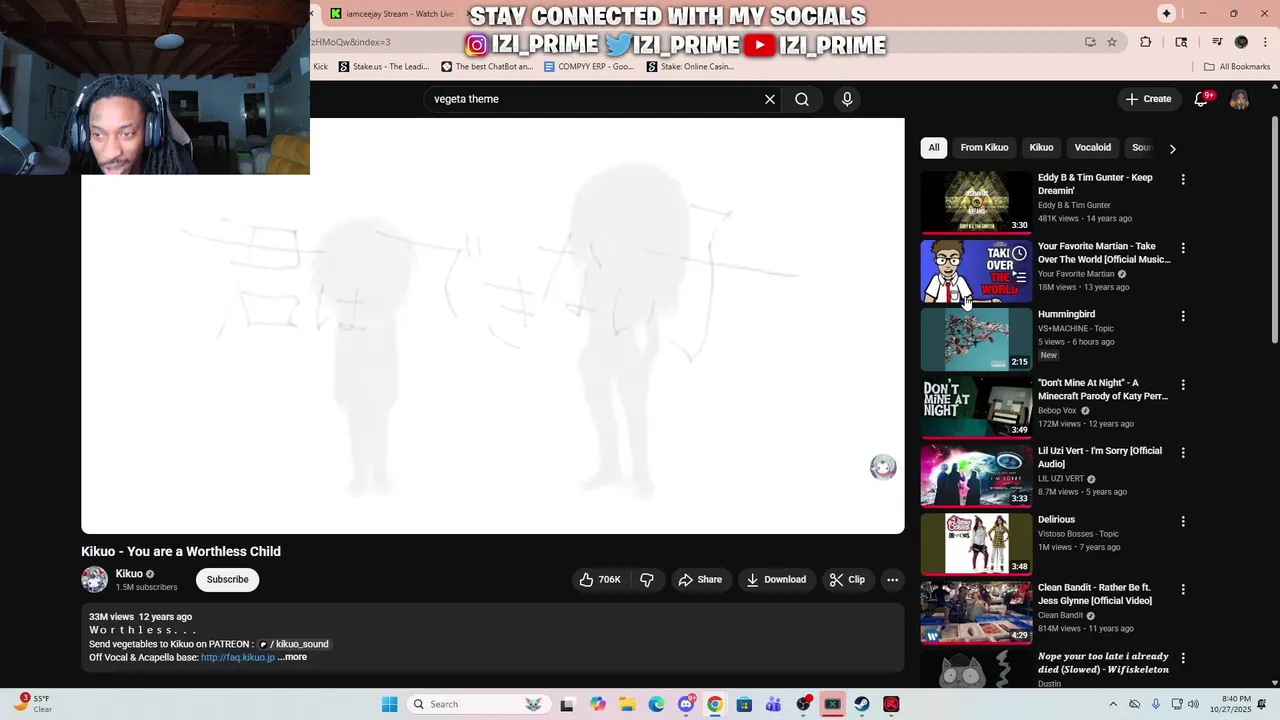Viewport: 1280px width, 720px height.
Task: Click the Clip button
Action: coord(847,580)
